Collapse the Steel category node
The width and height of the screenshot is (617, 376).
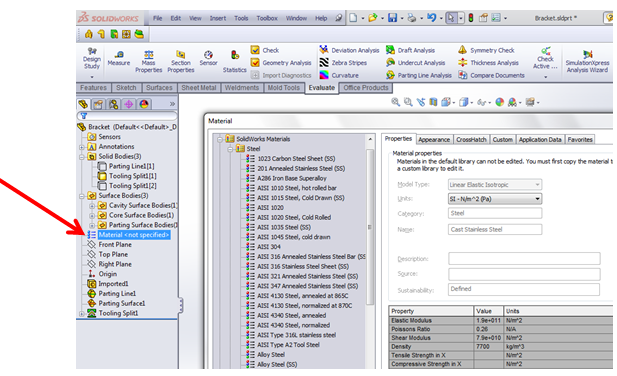click(x=230, y=149)
